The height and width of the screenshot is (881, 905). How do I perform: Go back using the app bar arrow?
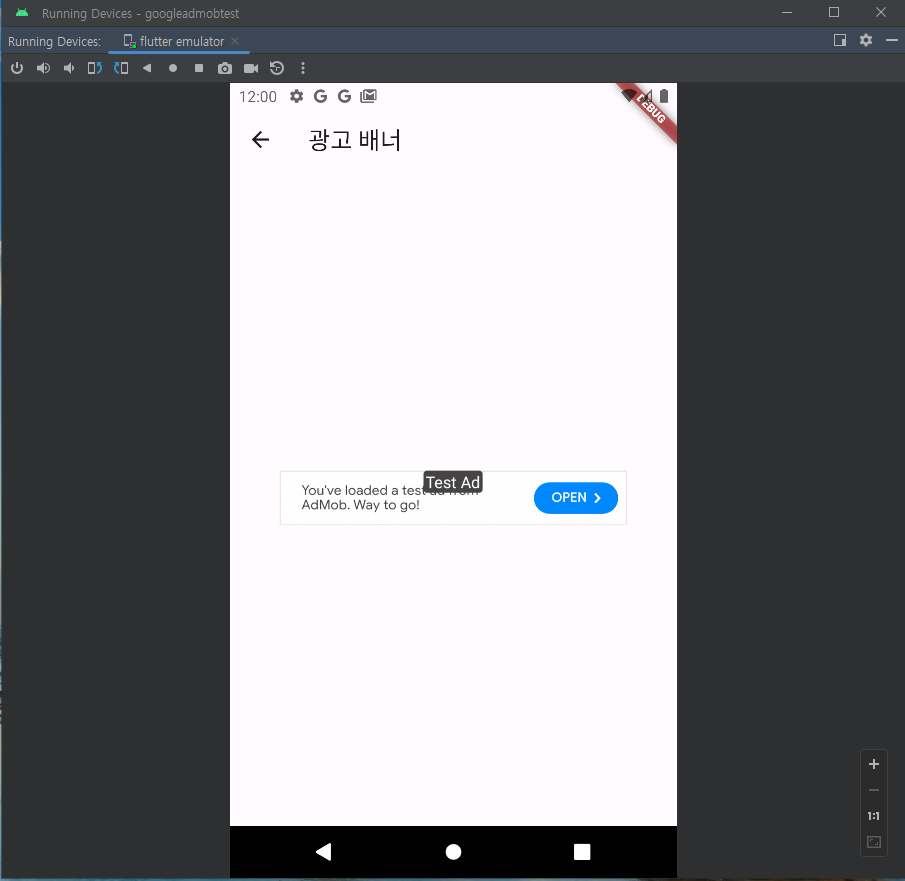[x=260, y=140]
